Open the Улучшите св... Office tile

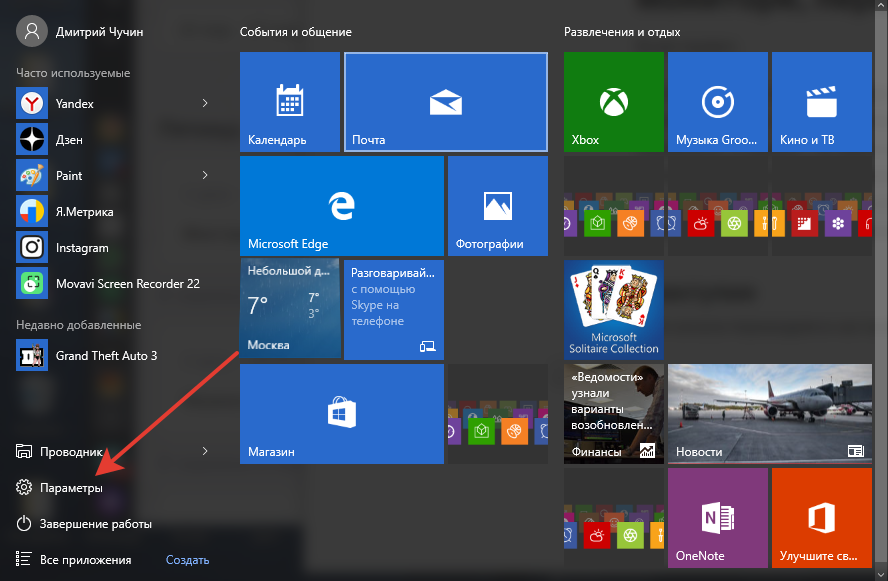[x=822, y=518]
